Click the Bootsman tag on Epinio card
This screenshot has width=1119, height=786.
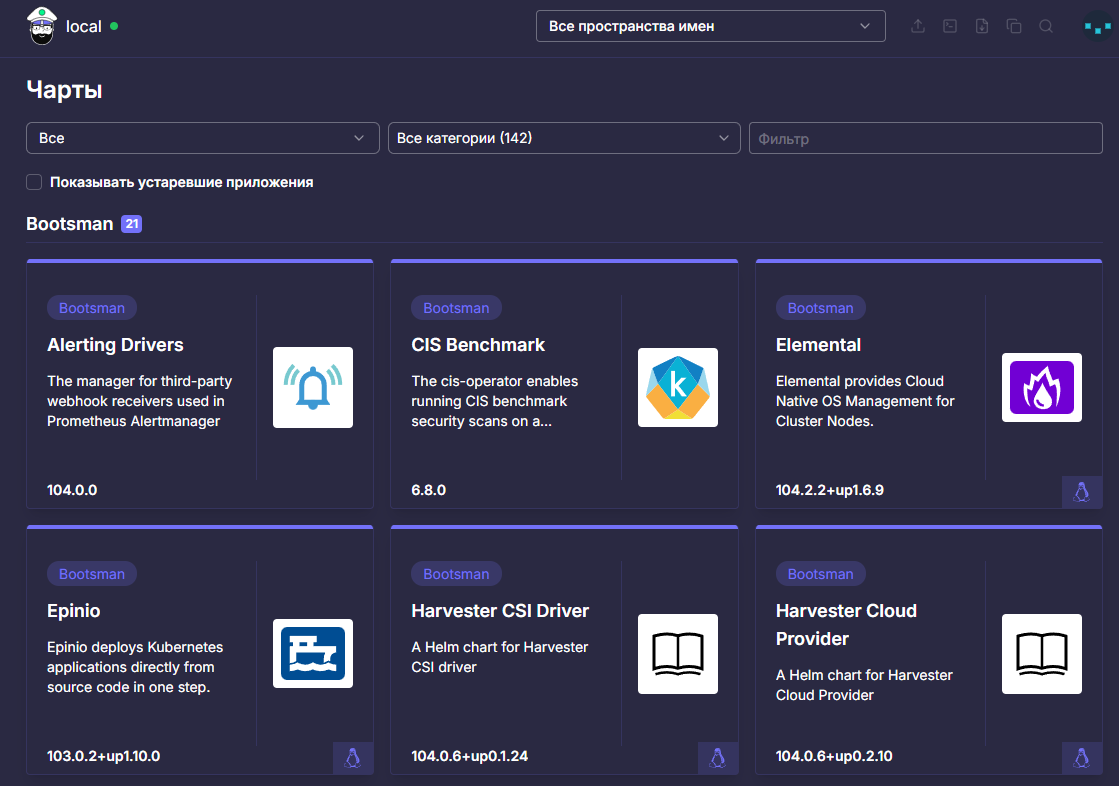click(92, 574)
